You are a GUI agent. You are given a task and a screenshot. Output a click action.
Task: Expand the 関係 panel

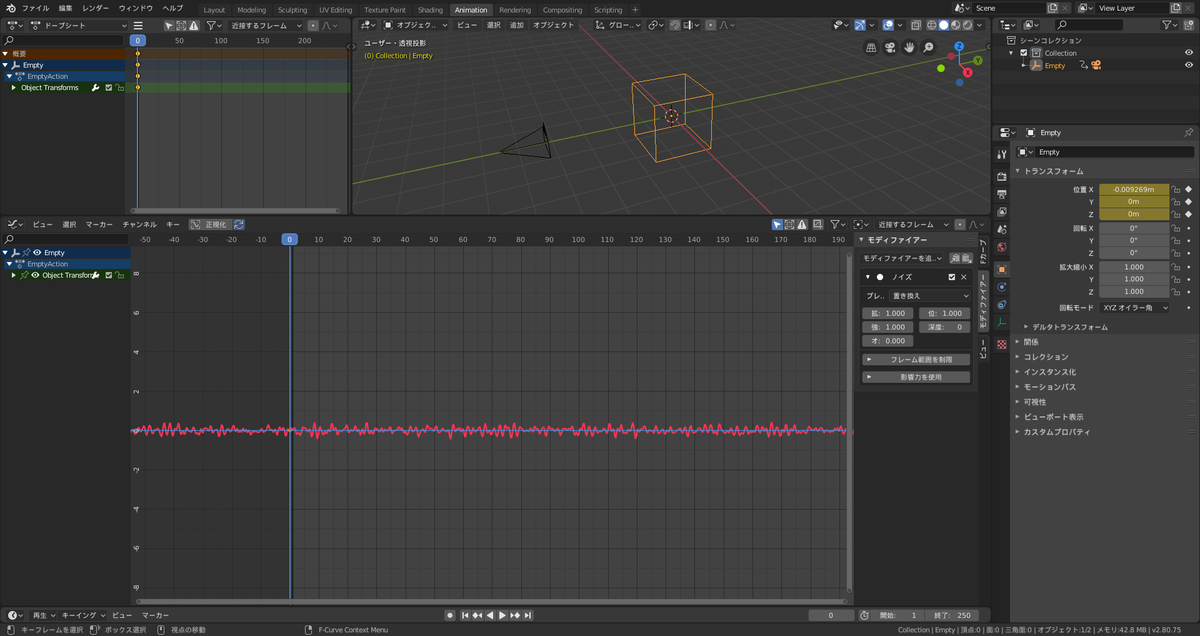1031,342
